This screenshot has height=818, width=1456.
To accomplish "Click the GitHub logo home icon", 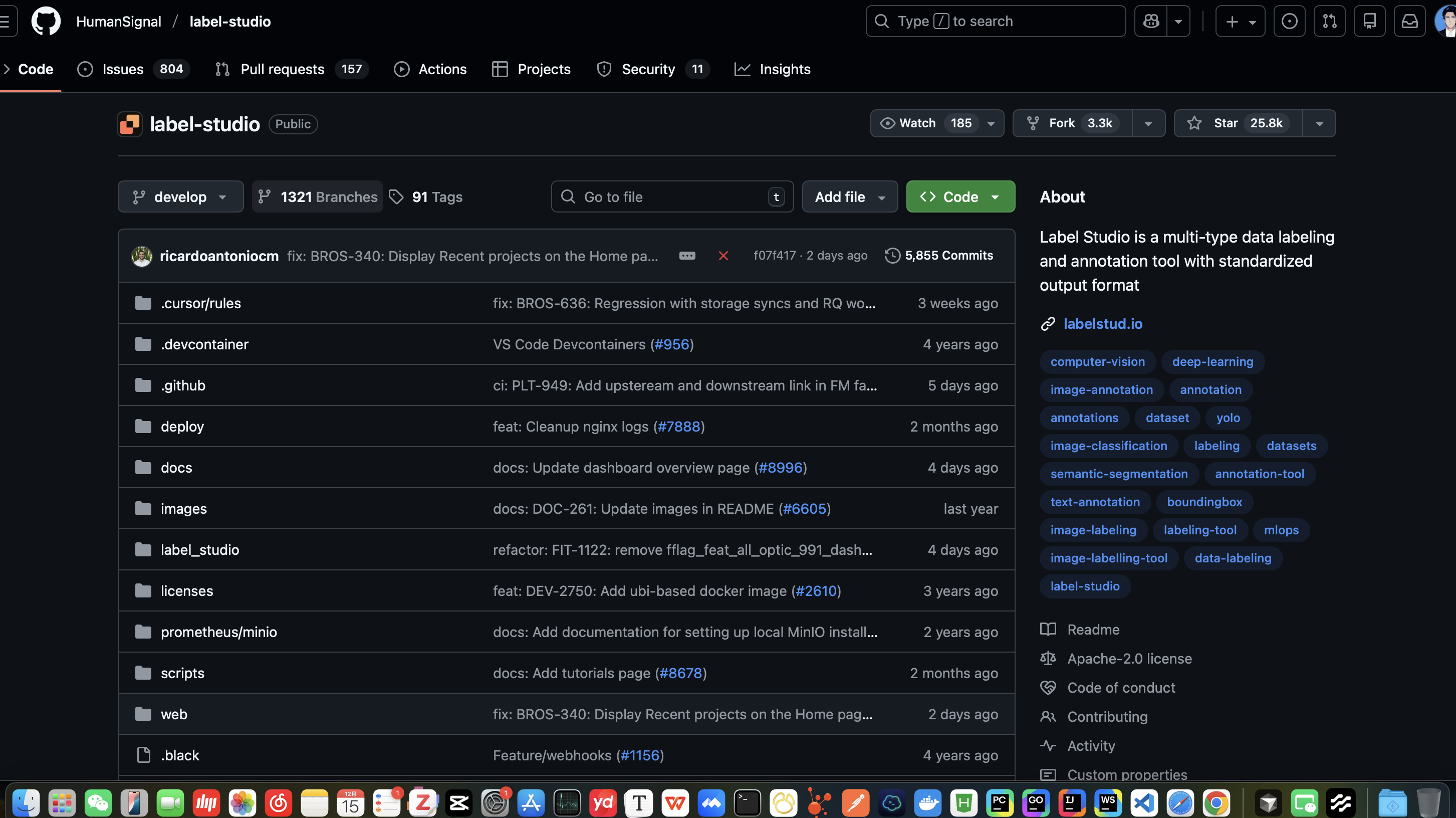I will pos(46,22).
